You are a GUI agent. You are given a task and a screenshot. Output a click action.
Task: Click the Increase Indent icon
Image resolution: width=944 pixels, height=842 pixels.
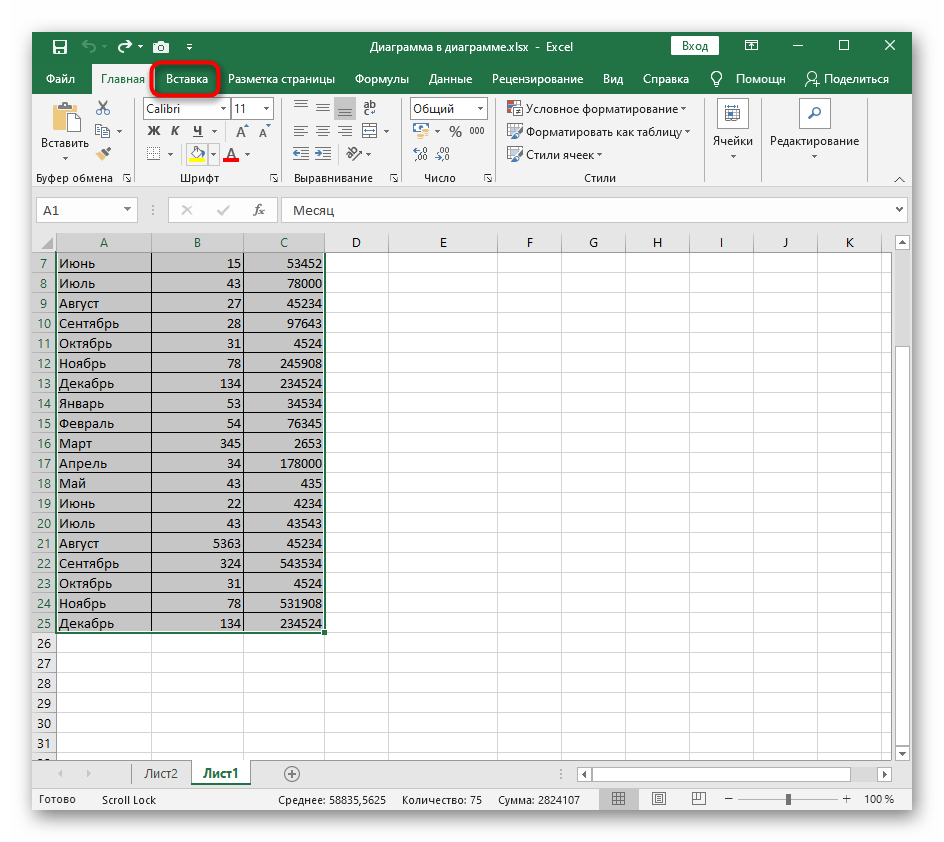point(323,154)
